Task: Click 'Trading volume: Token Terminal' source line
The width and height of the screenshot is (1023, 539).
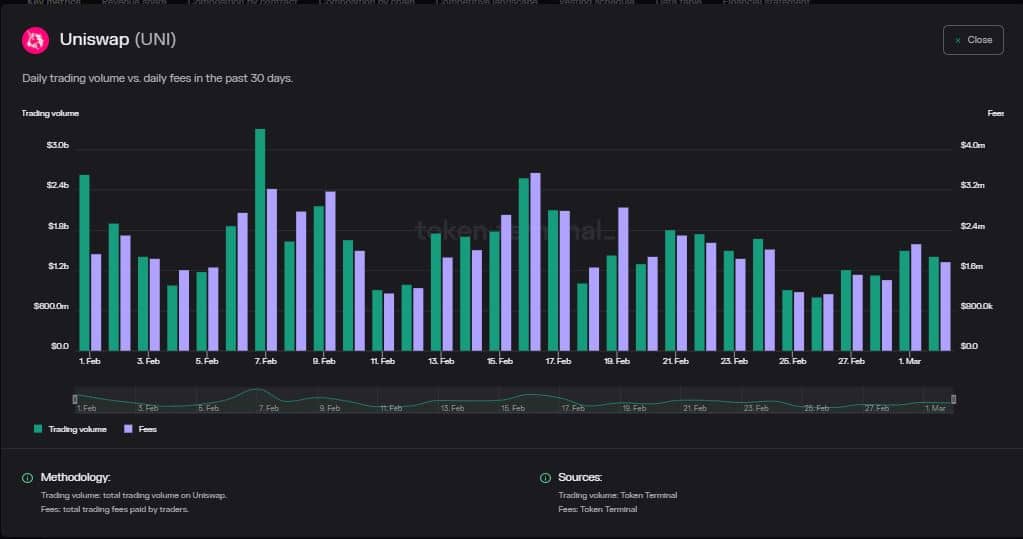Action: (x=618, y=495)
